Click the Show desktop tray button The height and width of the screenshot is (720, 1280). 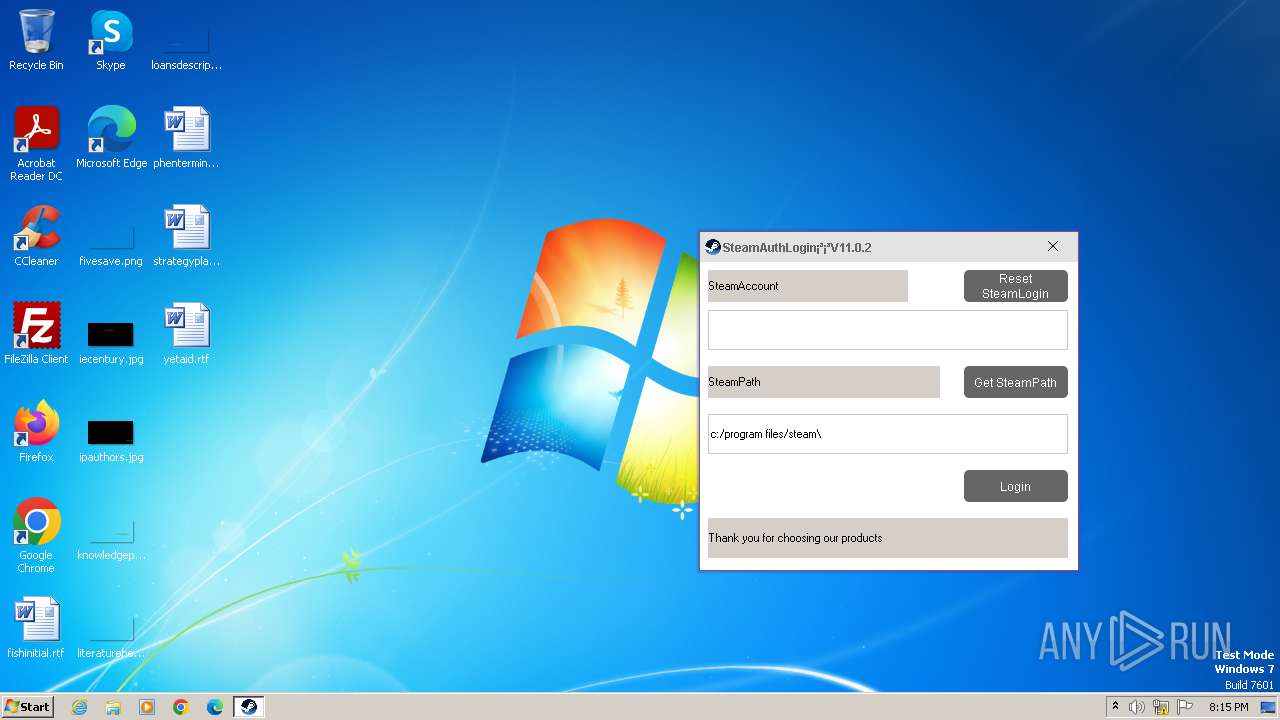point(1269,707)
